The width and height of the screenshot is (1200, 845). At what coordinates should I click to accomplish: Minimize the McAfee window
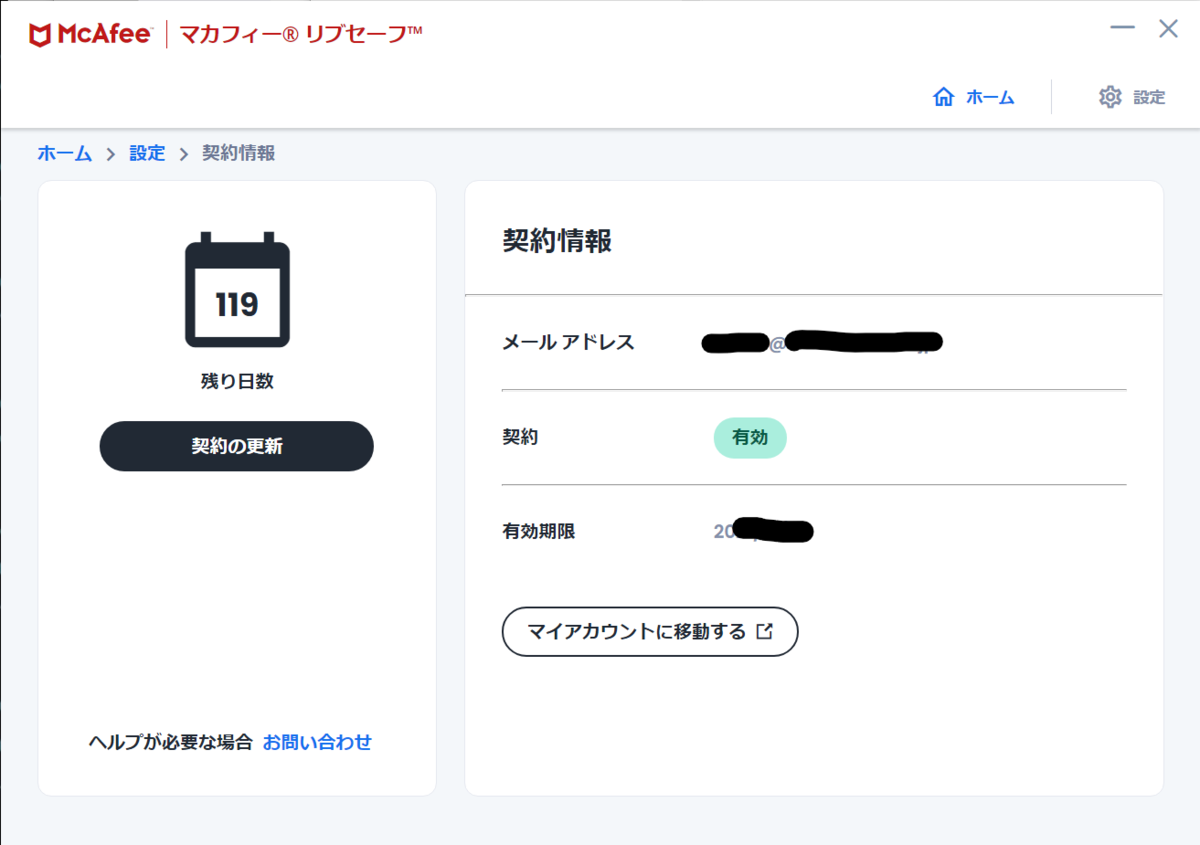[x=1122, y=28]
